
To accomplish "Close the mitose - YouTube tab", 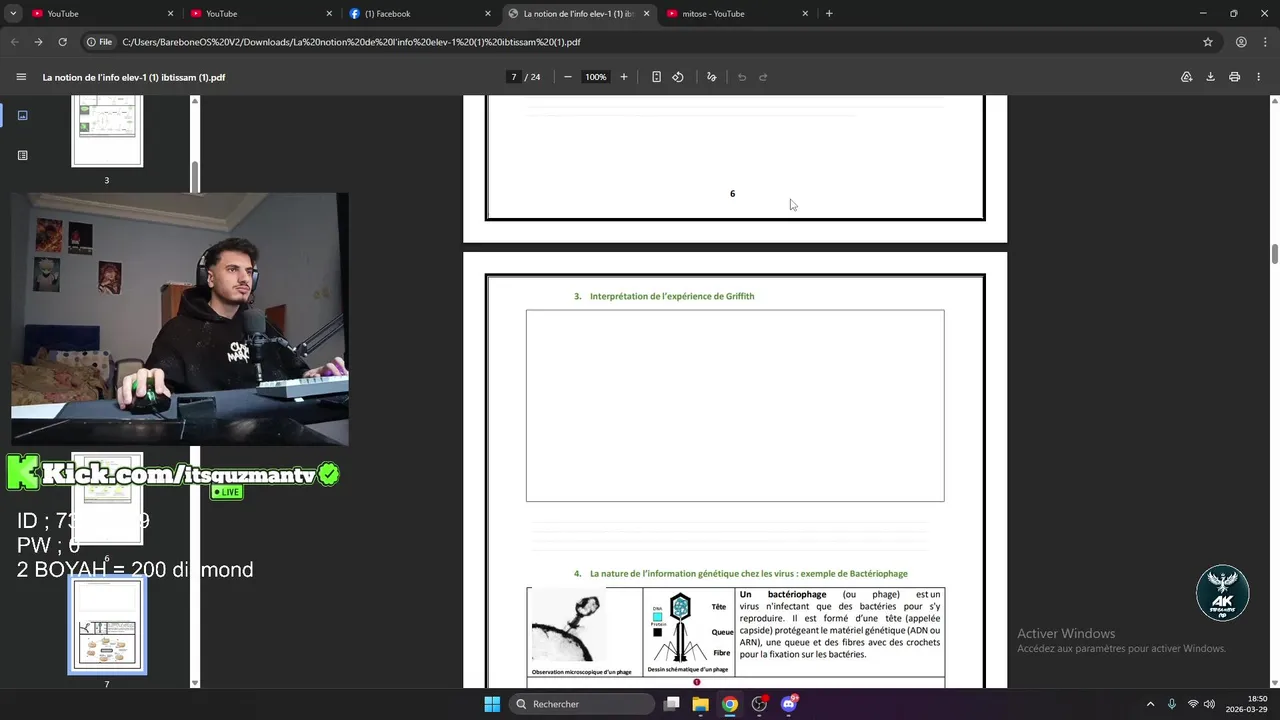I will (805, 14).
